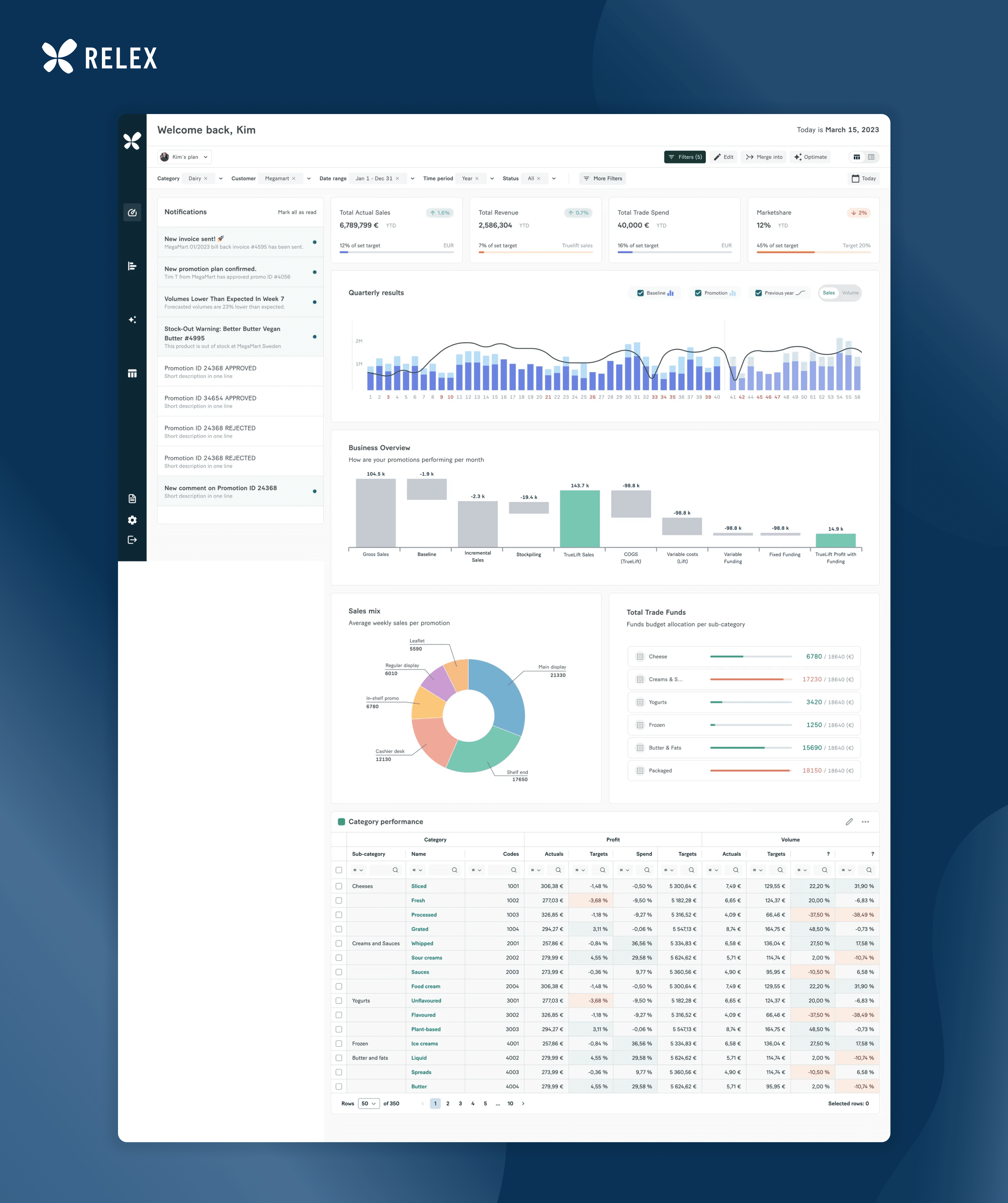Toggle the Previous year checkbox
Image resolution: width=1008 pixels, height=1203 pixels.
pos(758,293)
